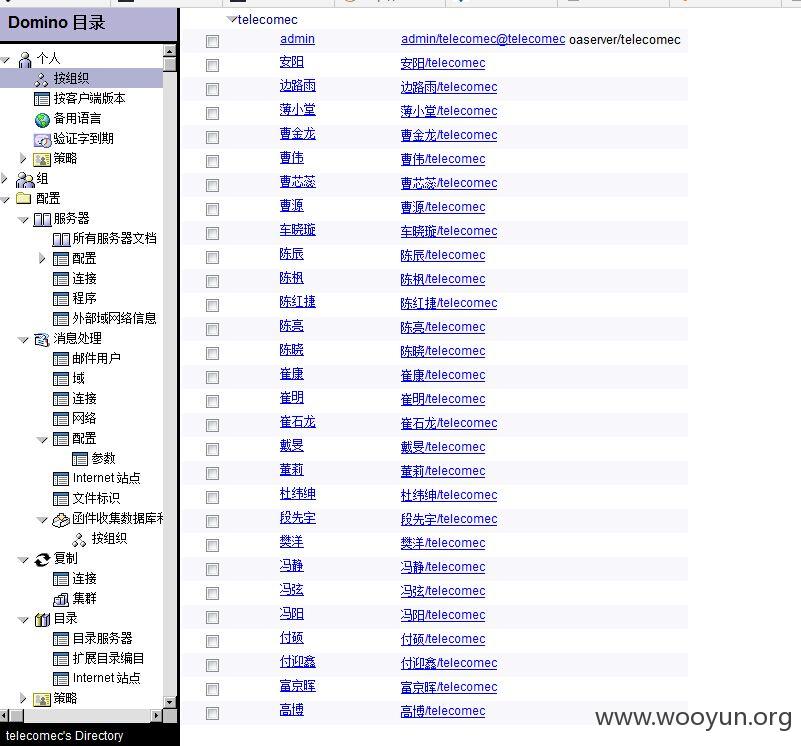Collapse the 目录 tree node
Screen dimensions: 801x746
click(x=23, y=620)
